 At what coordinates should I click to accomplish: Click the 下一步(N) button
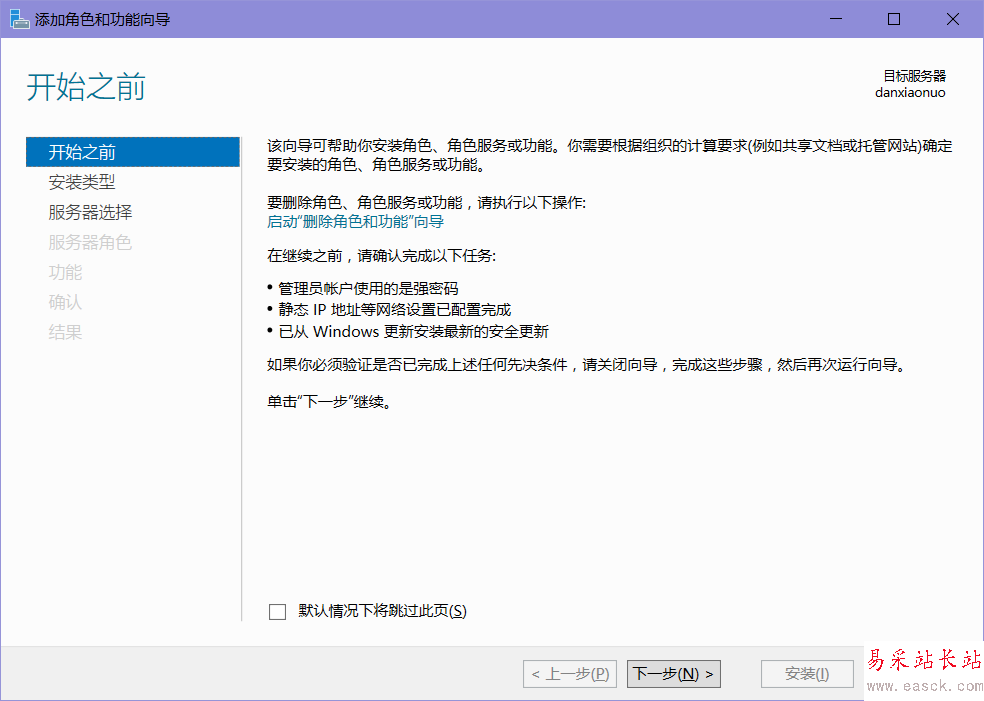pyautogui.click(x=673, y=674)
